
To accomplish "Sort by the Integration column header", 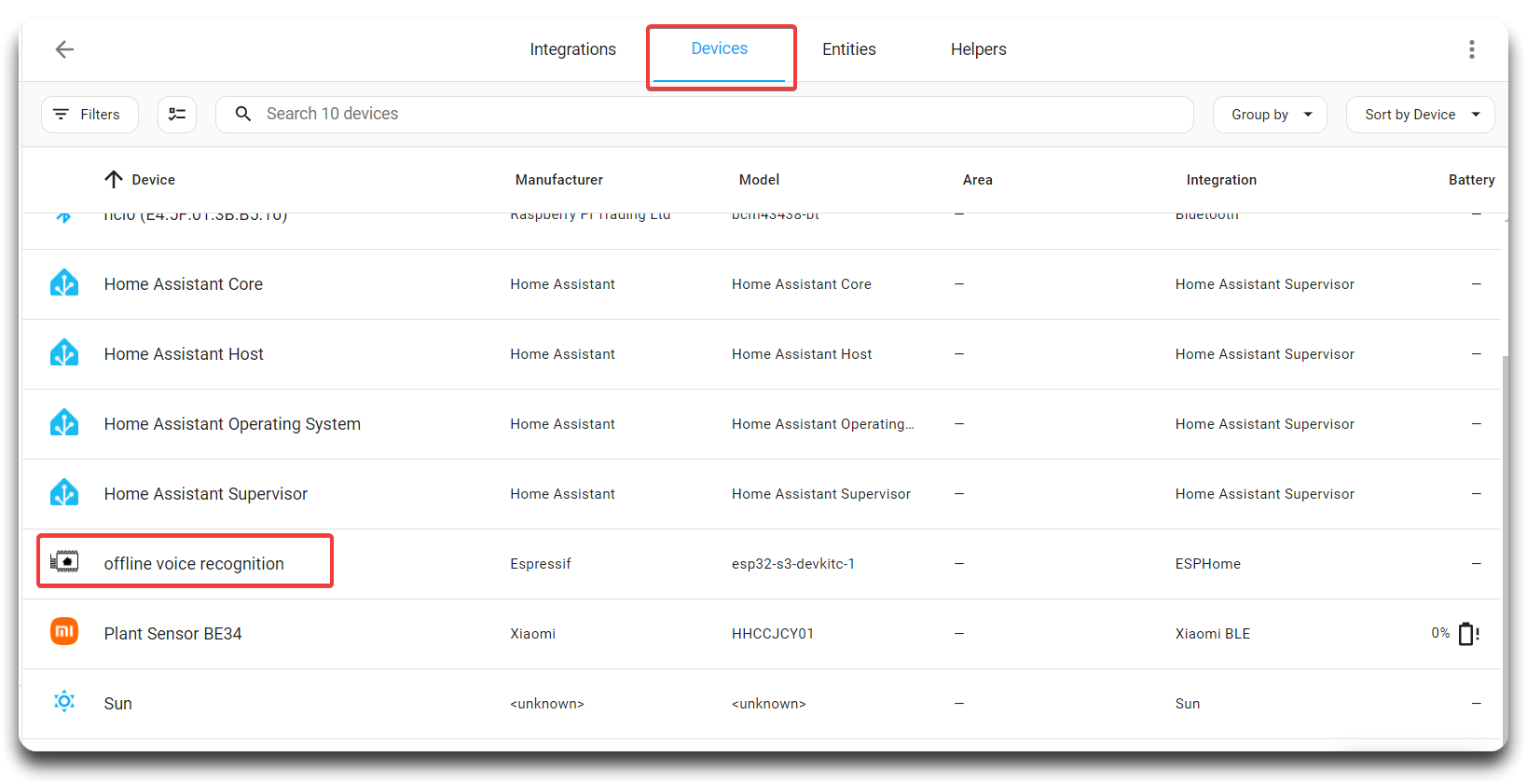I will pos(1221,180).
